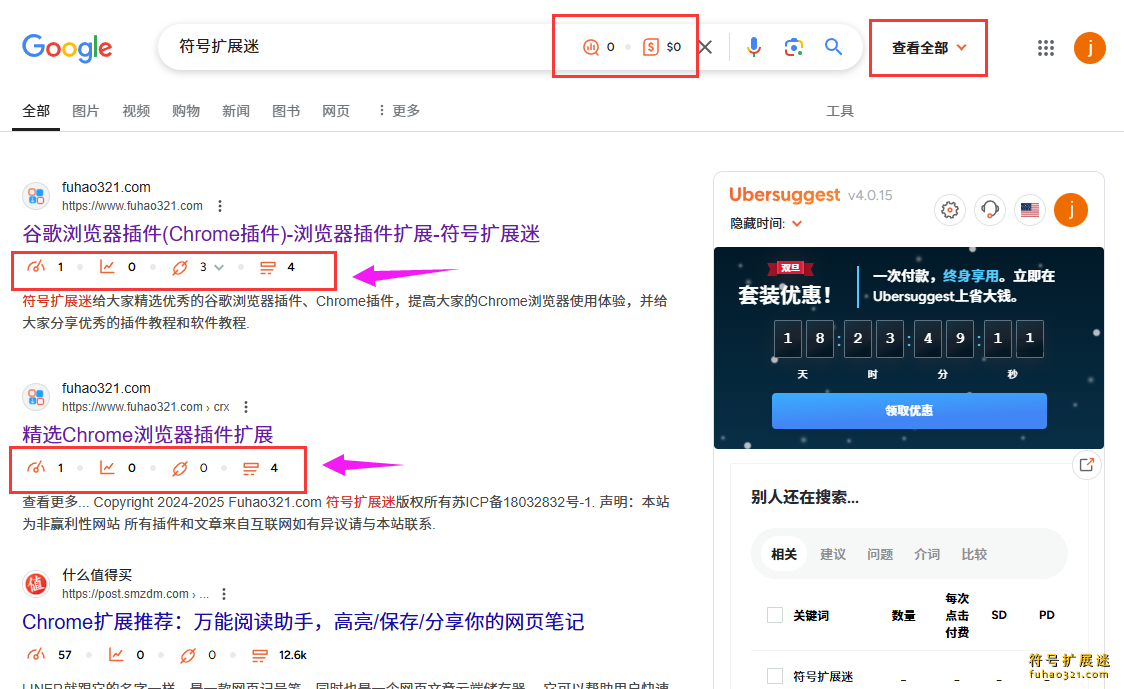Viewport: 1124px width, 689px height.
Task: Expand the 隐藏时间 dropdown
Action: (766, 224)
